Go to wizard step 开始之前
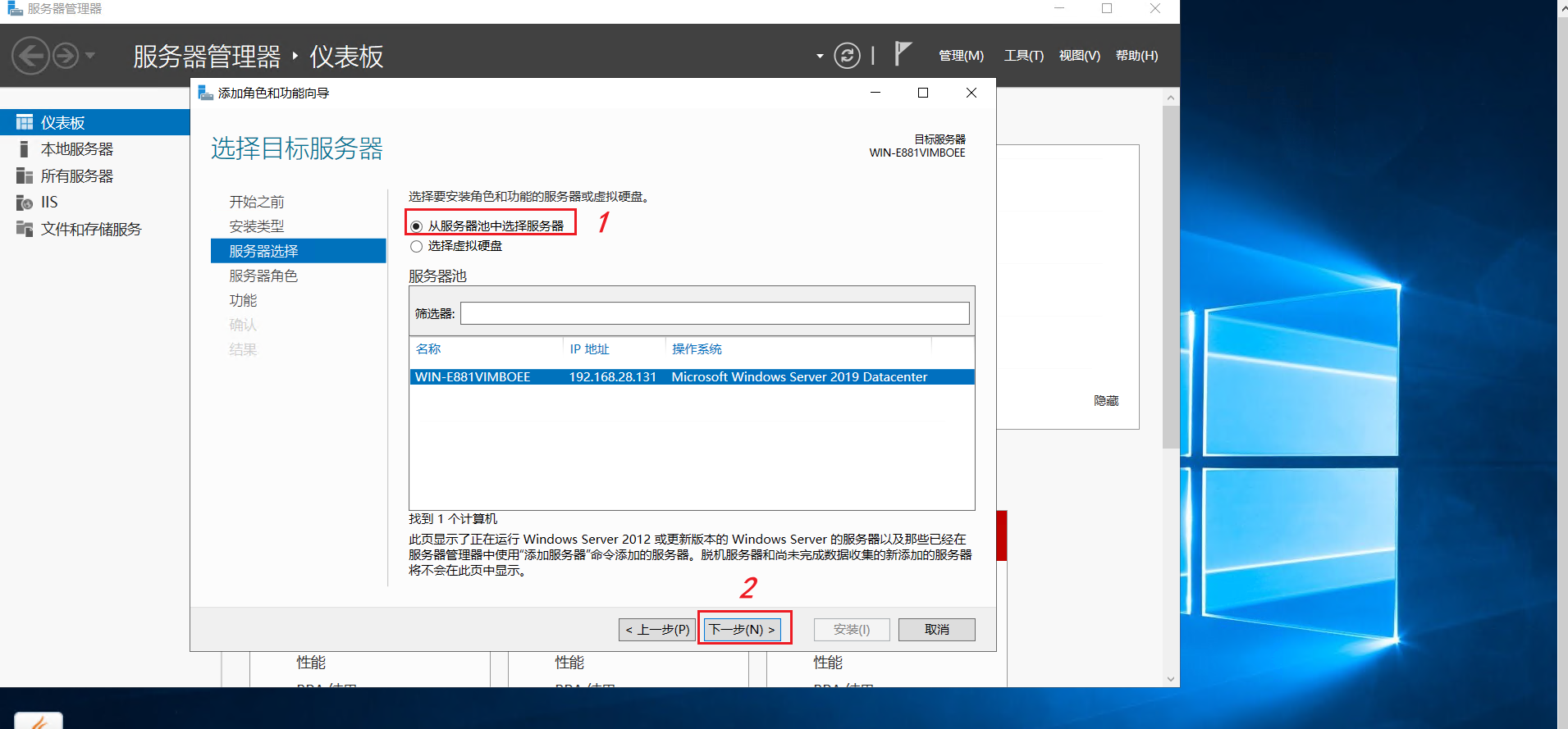1568x729 pixels. pos(257,202)
